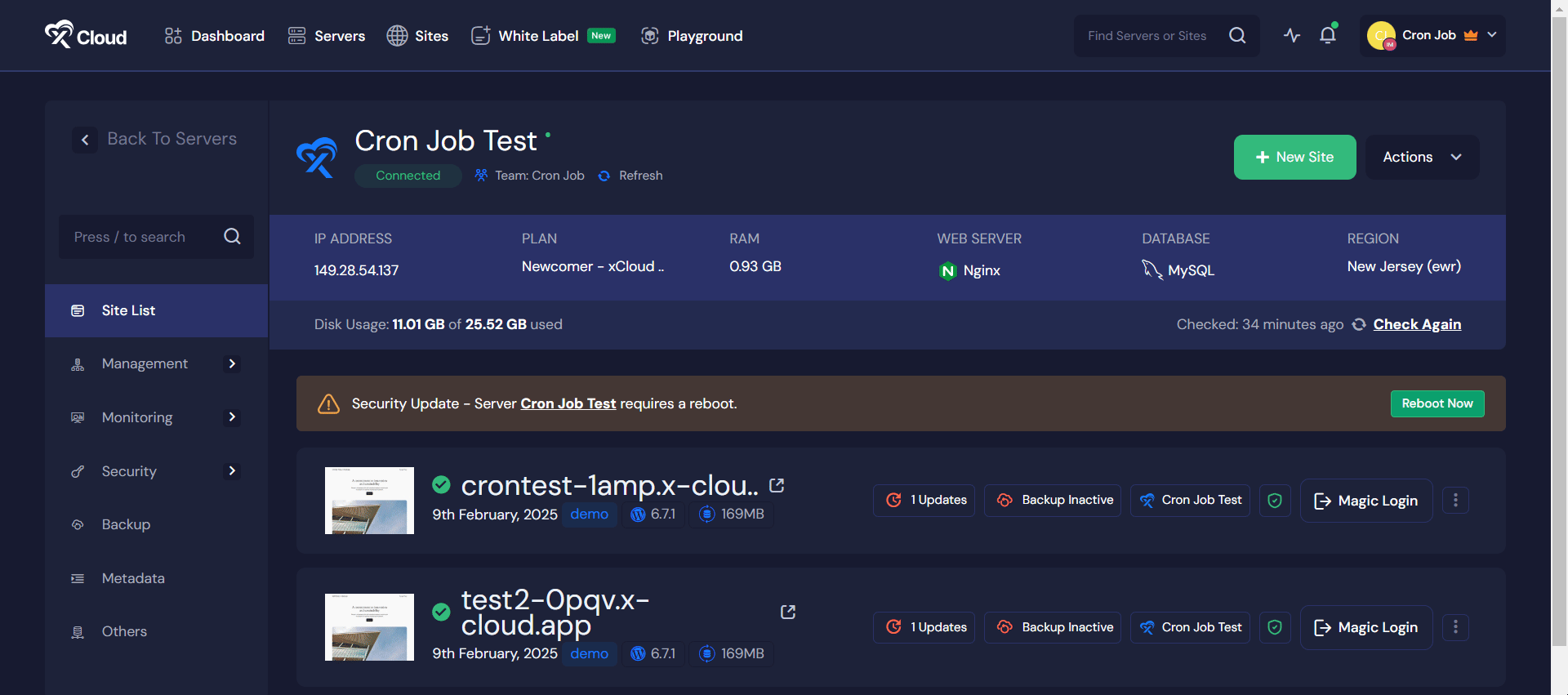Open the notifications bell

tap(1328, 35)
